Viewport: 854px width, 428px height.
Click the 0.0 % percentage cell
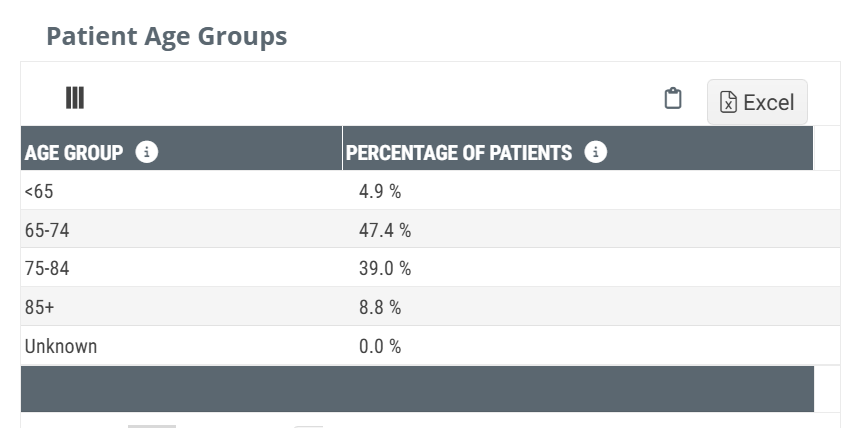click(x=380, y=347)
